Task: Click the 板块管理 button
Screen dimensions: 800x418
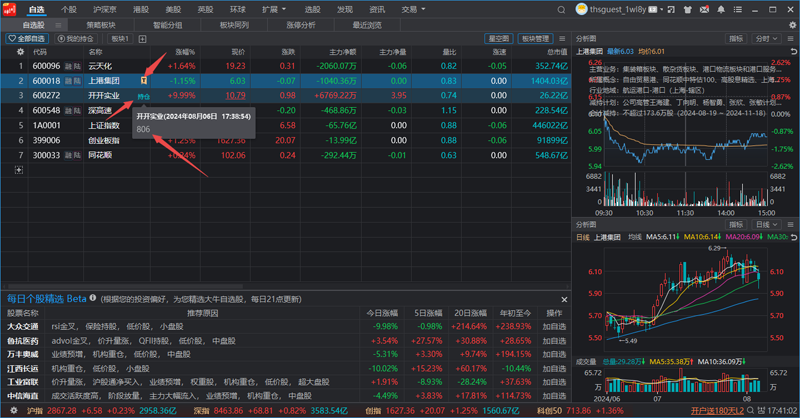Action: (535, 39)
